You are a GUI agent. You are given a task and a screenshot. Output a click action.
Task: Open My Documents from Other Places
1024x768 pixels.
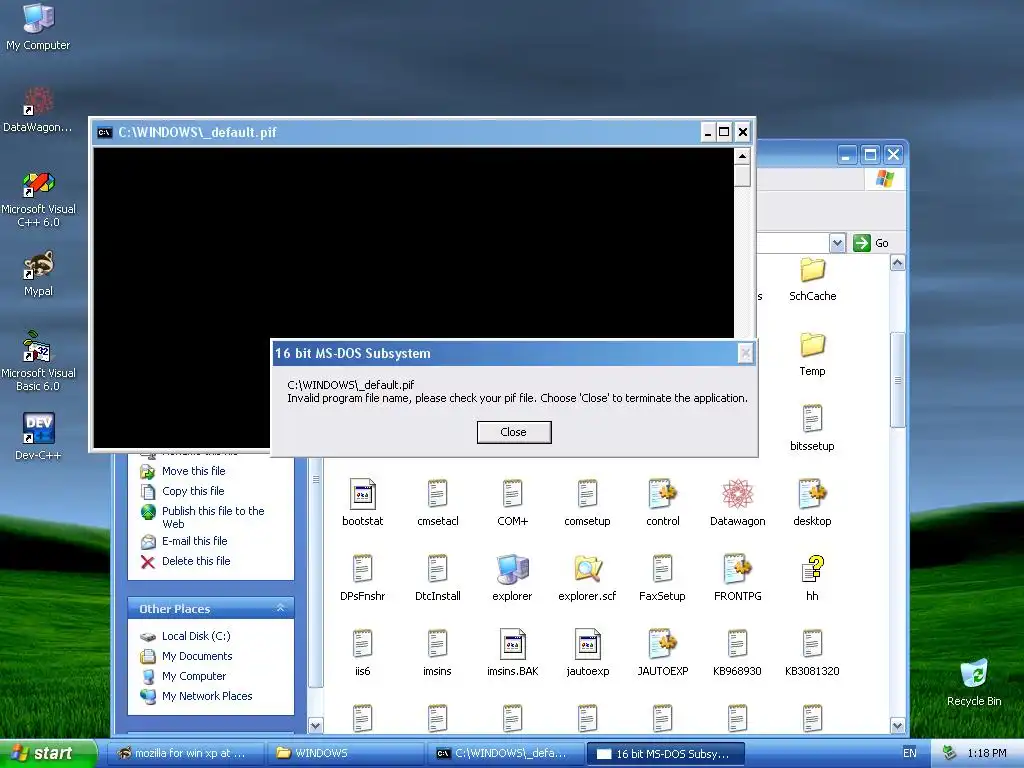[197, 656]
